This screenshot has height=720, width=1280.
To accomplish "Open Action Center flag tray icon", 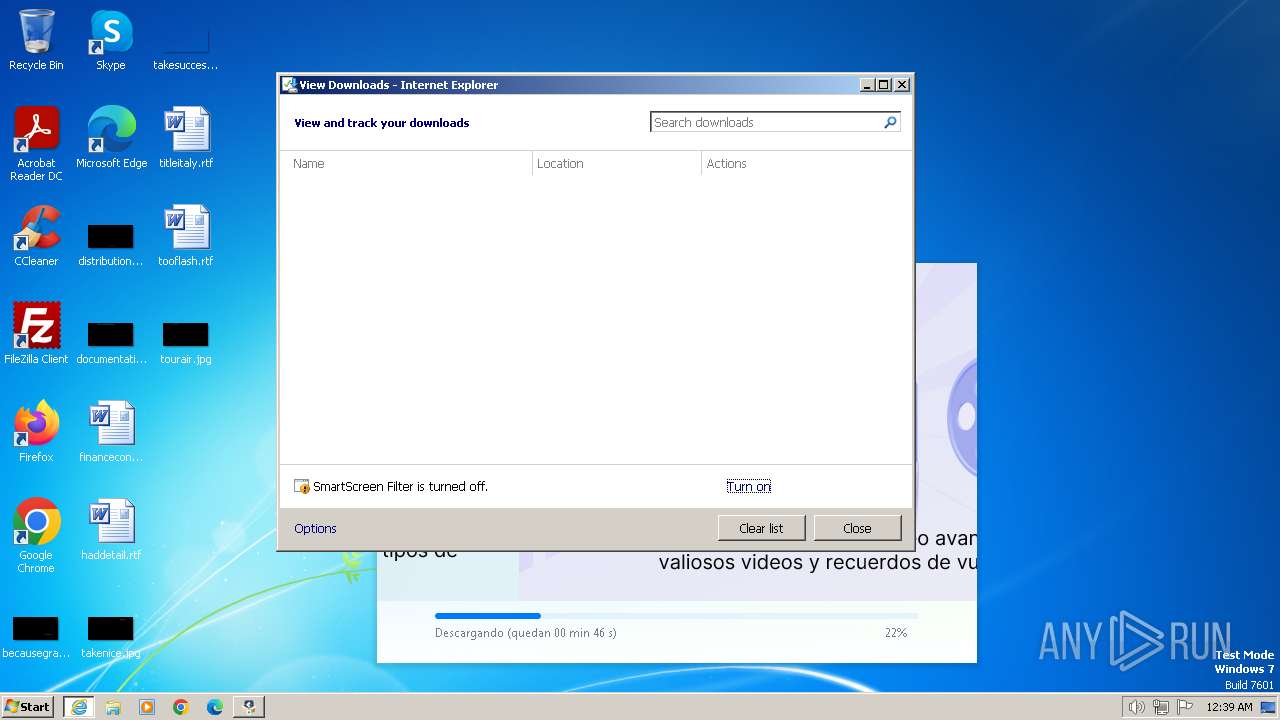I will [1185, 707].
